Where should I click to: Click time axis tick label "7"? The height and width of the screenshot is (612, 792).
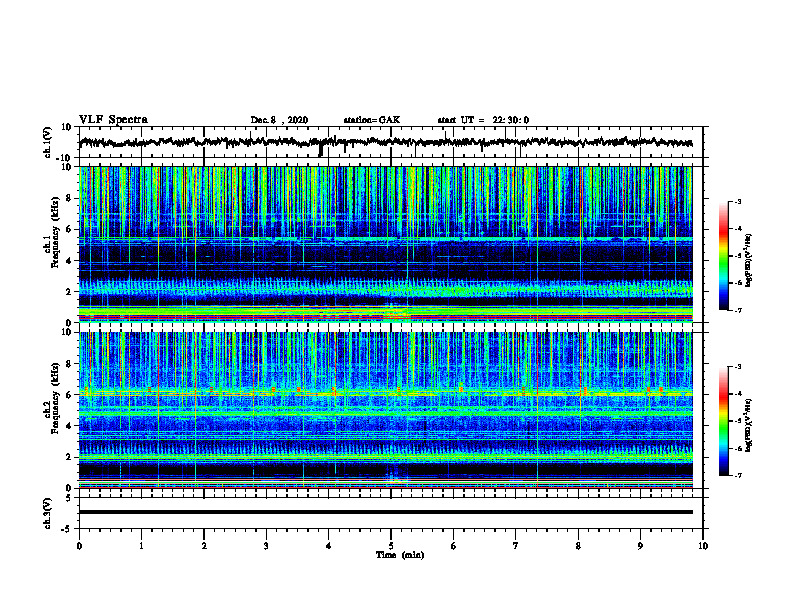coord(516,546)
